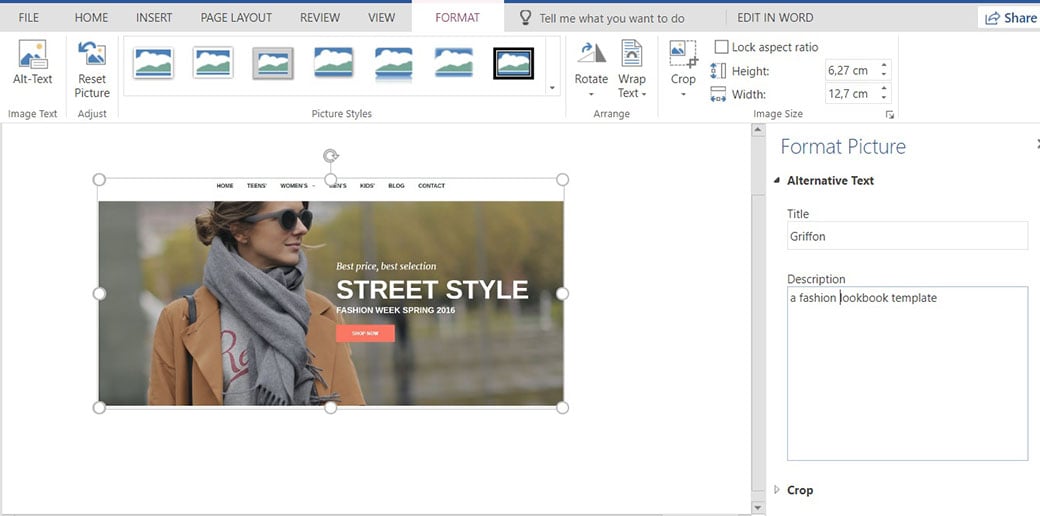
Task: Collapse the Alternative Text section
Action: click(x=830, y=181)
